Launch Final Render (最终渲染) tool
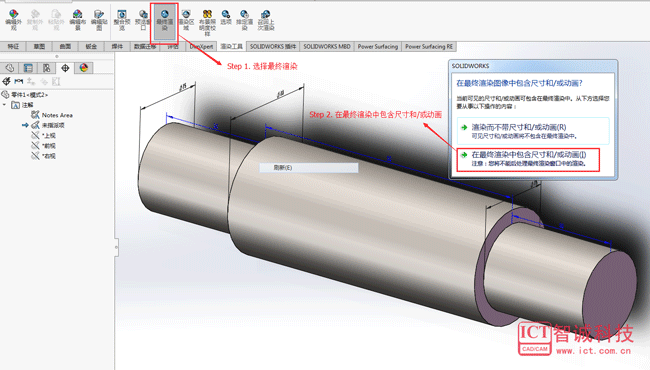Viewport: 650px width, 370px height. tap(165, 20)
